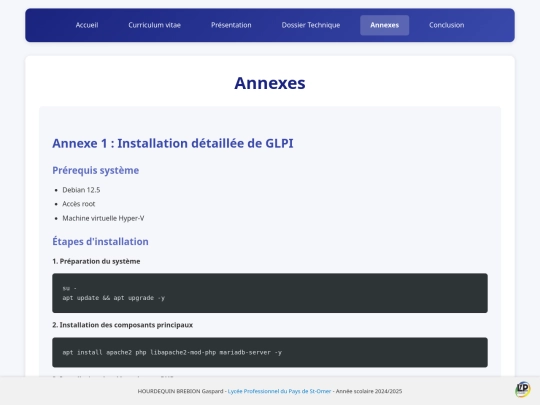Open the Accueil navigation tab

[87, 25]
